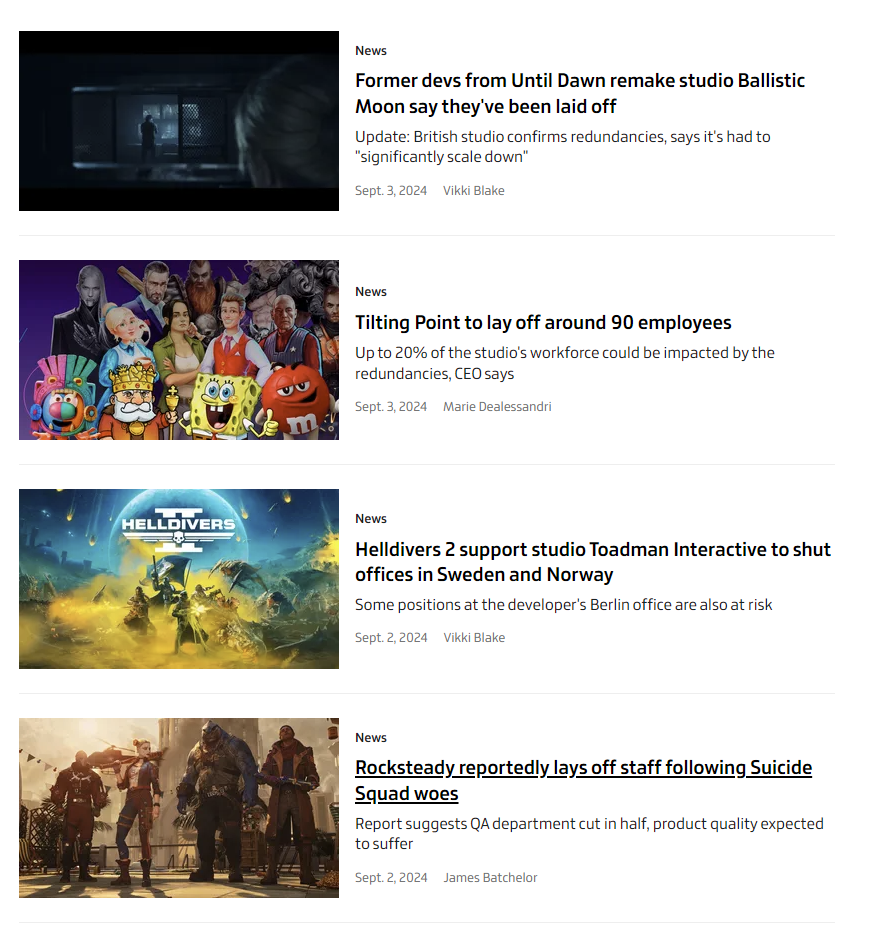Open author Vikki Blake on Until Dawn article

pyautogui.click(x=473, y=191)
